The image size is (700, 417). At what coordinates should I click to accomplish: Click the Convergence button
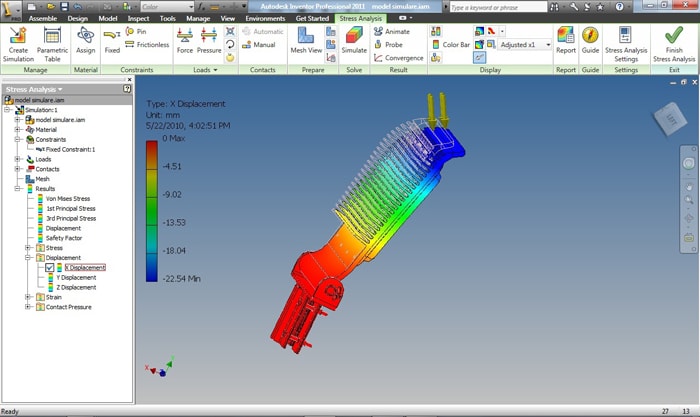(x=398, y=57)
